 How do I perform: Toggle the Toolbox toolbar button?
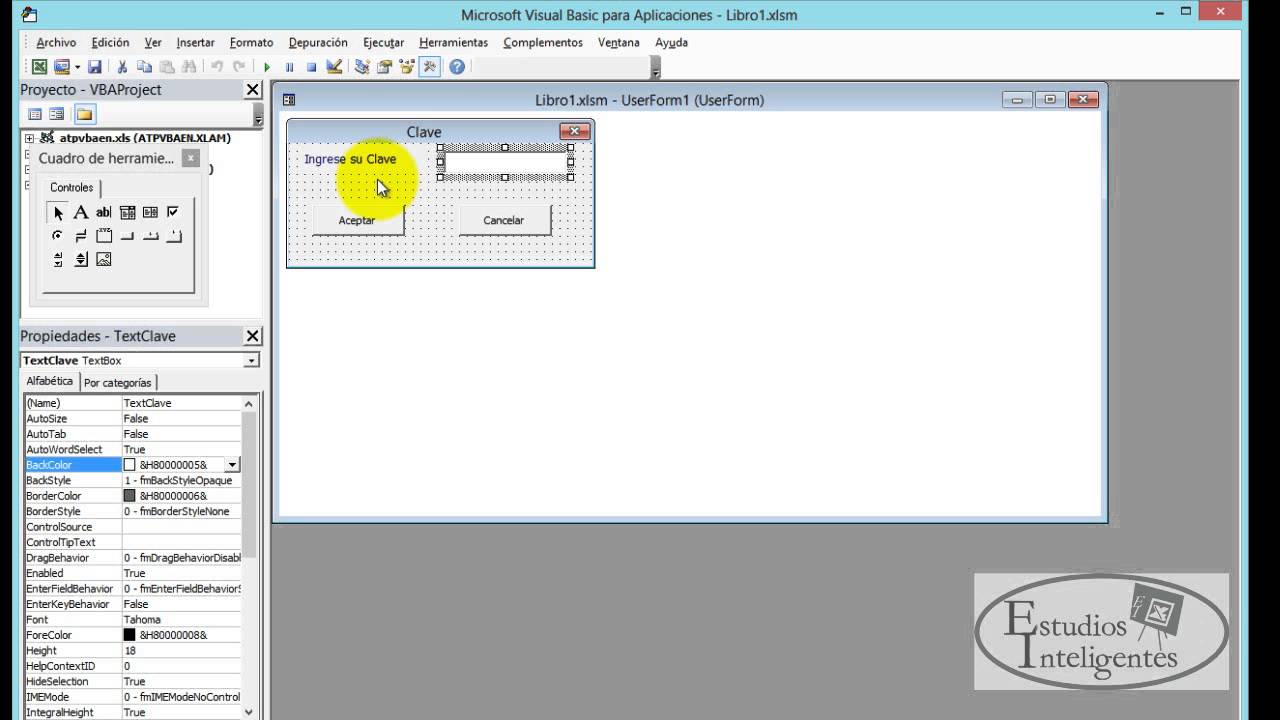click(429, 67)
